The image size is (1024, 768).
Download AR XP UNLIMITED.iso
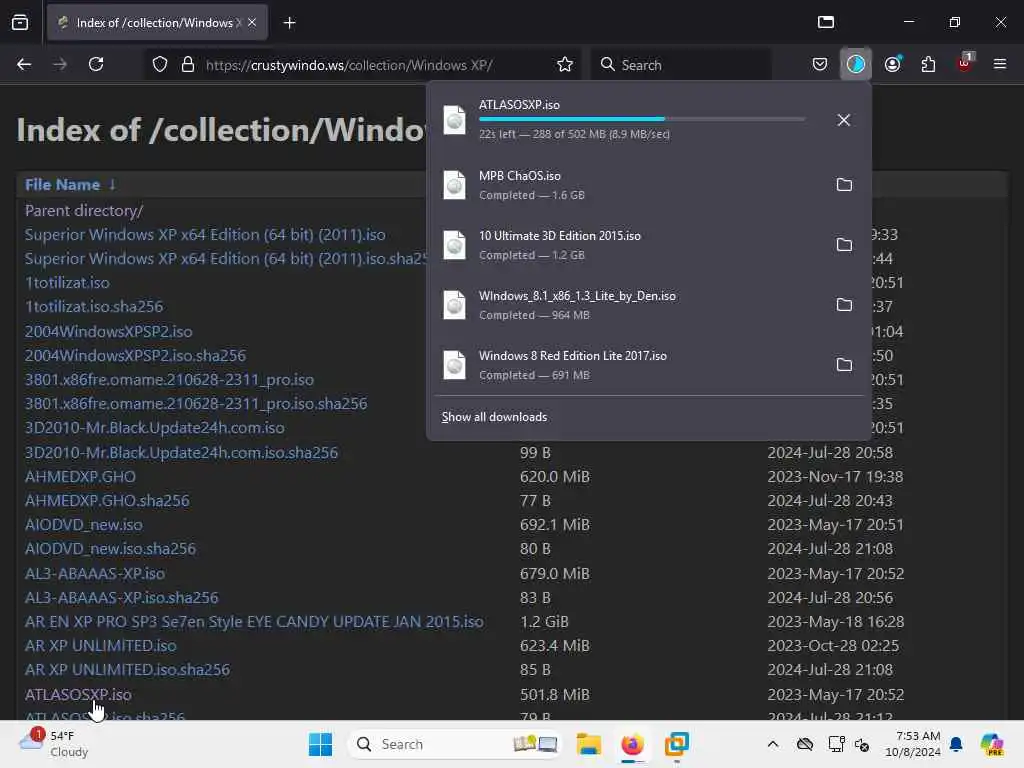click(x=101, y=645)
